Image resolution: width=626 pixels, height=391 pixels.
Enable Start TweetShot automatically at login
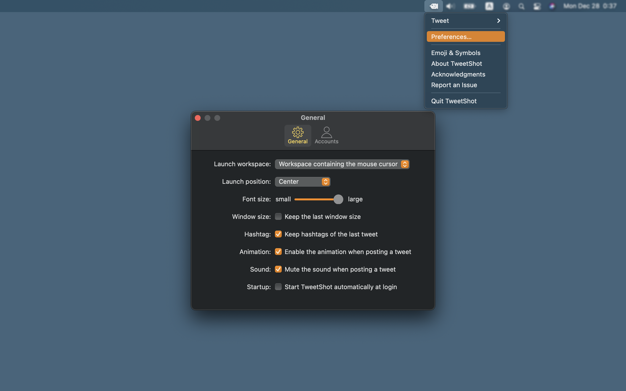tap(278, 287)
